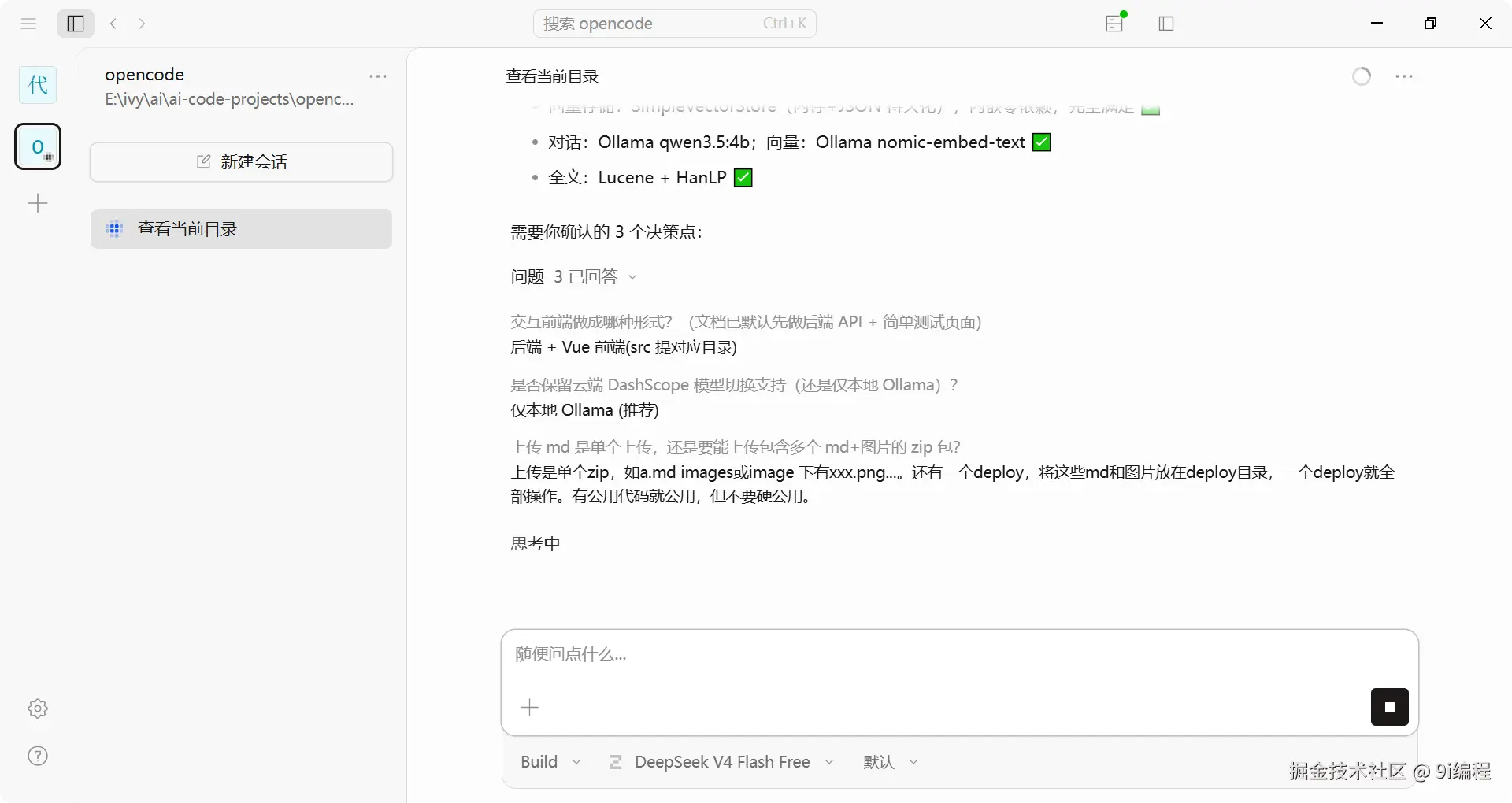1512x803 pixels.
Task: Click the question about 云端 DashScope 模型切换
Action: point(734,385)
